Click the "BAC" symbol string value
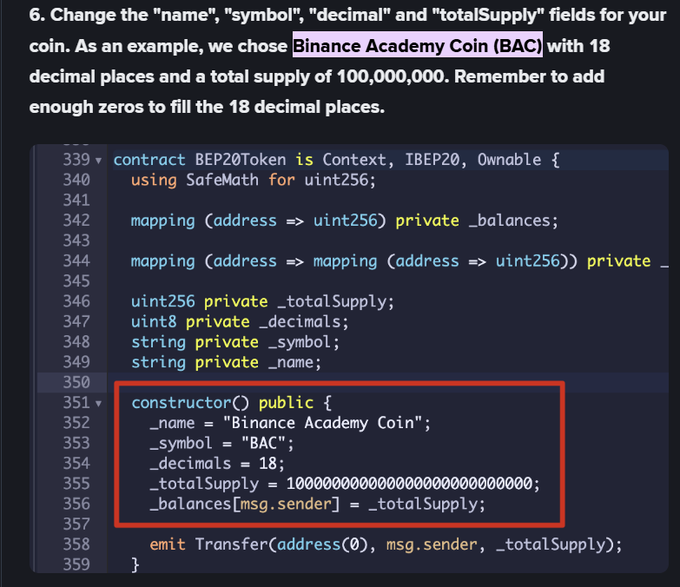The height and width of the screenshot is (587, 680). coord(263,443)
